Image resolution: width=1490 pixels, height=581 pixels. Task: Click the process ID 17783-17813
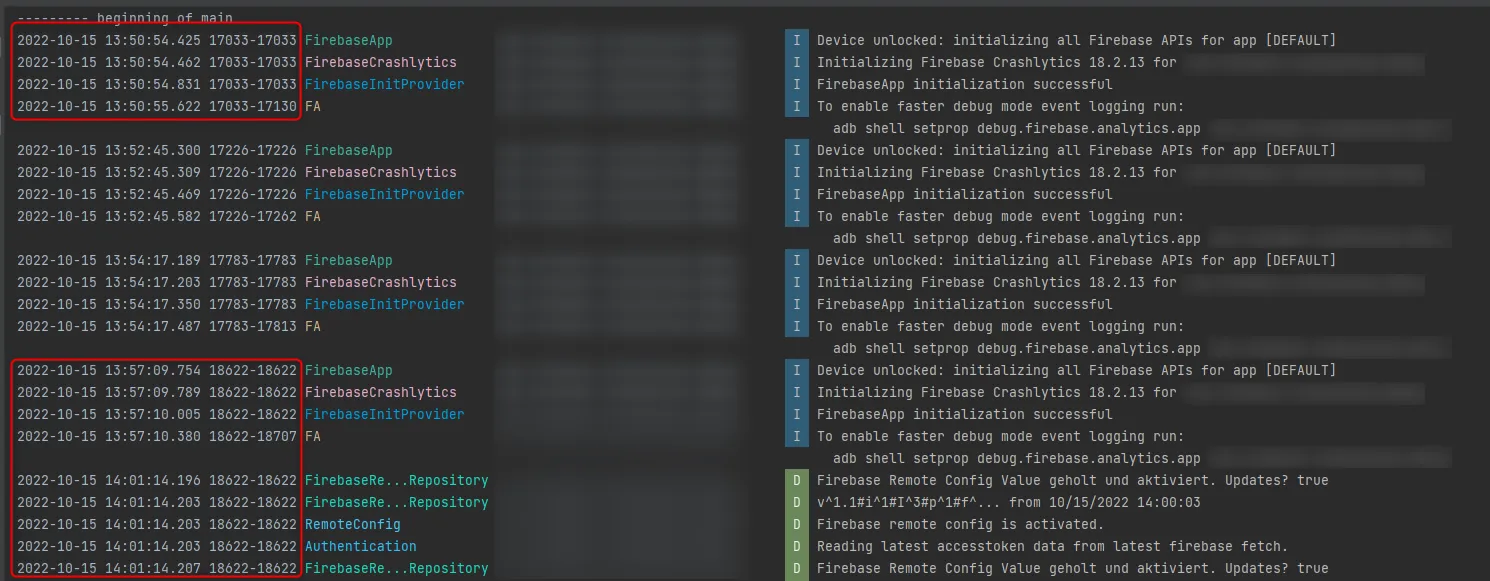click(253, 327)
